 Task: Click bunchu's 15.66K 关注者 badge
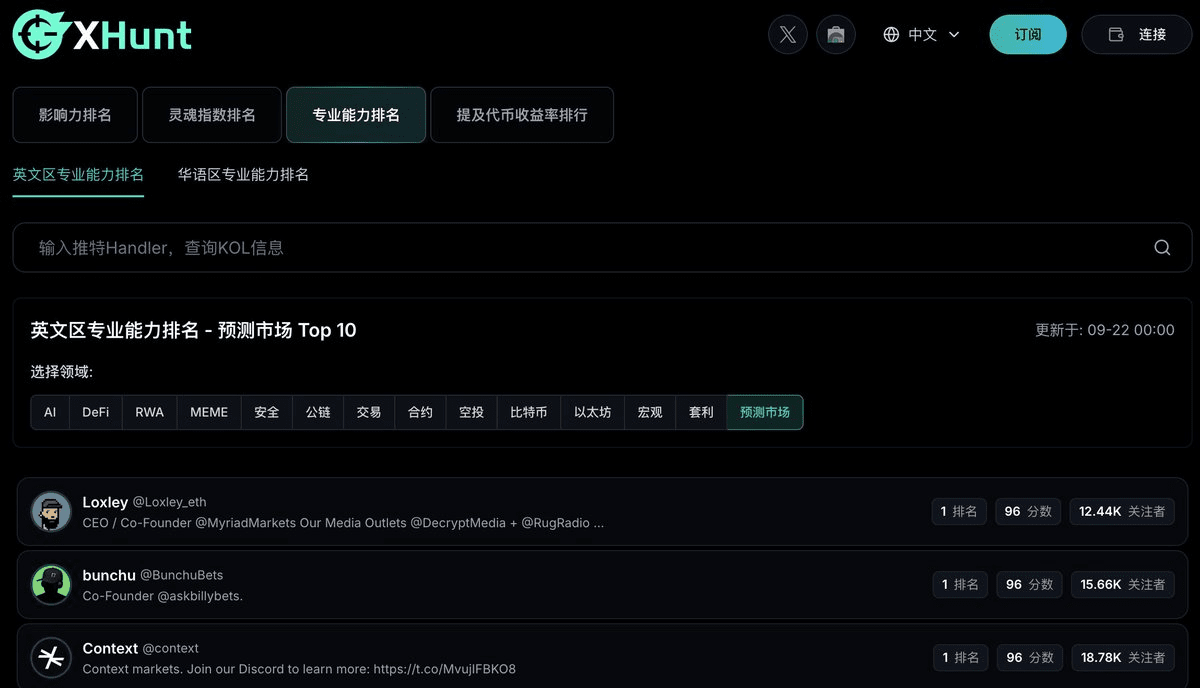pyautogui.click(x=1122, y=584)
